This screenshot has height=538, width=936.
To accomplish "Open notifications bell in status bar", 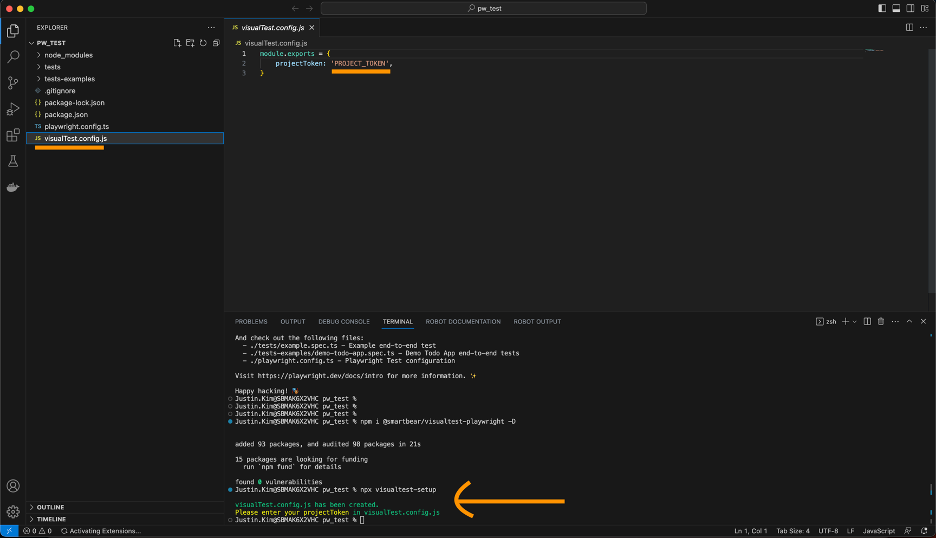I will point(924,531).
